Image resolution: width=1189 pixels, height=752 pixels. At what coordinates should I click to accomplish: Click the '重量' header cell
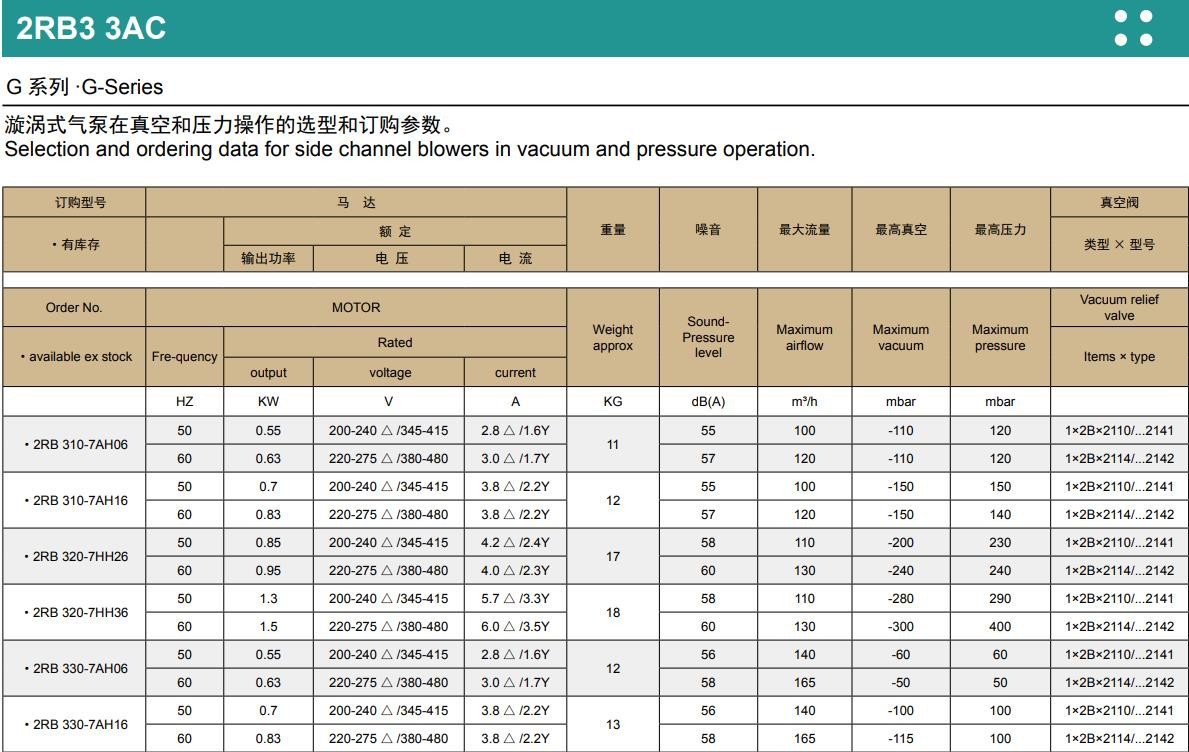(613, 230)
